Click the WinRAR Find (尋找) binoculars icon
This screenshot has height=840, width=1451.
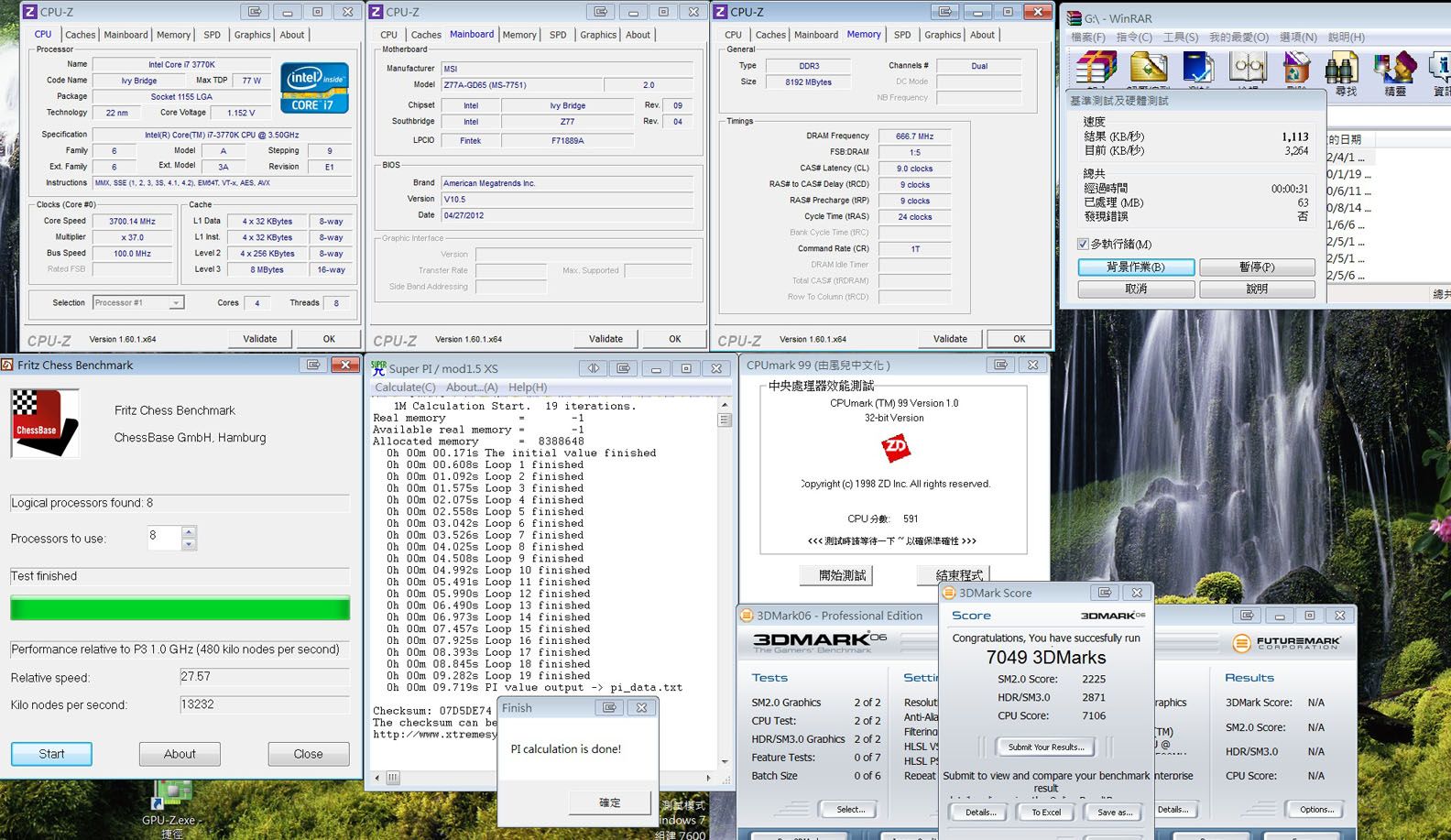coord(1344,68)
